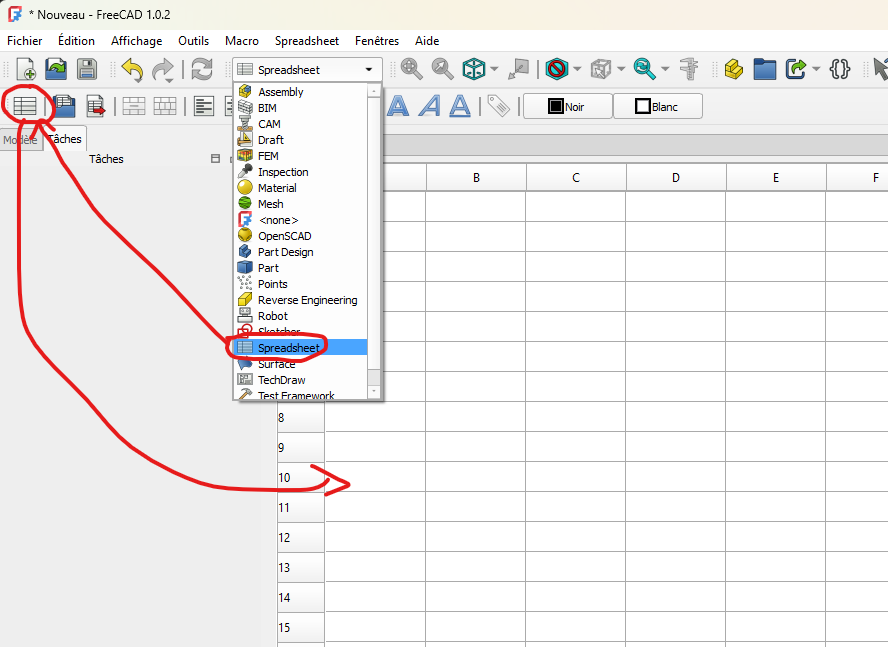Select Part Design workbench from list
The image size is (888, 647).
pos(301,252)
